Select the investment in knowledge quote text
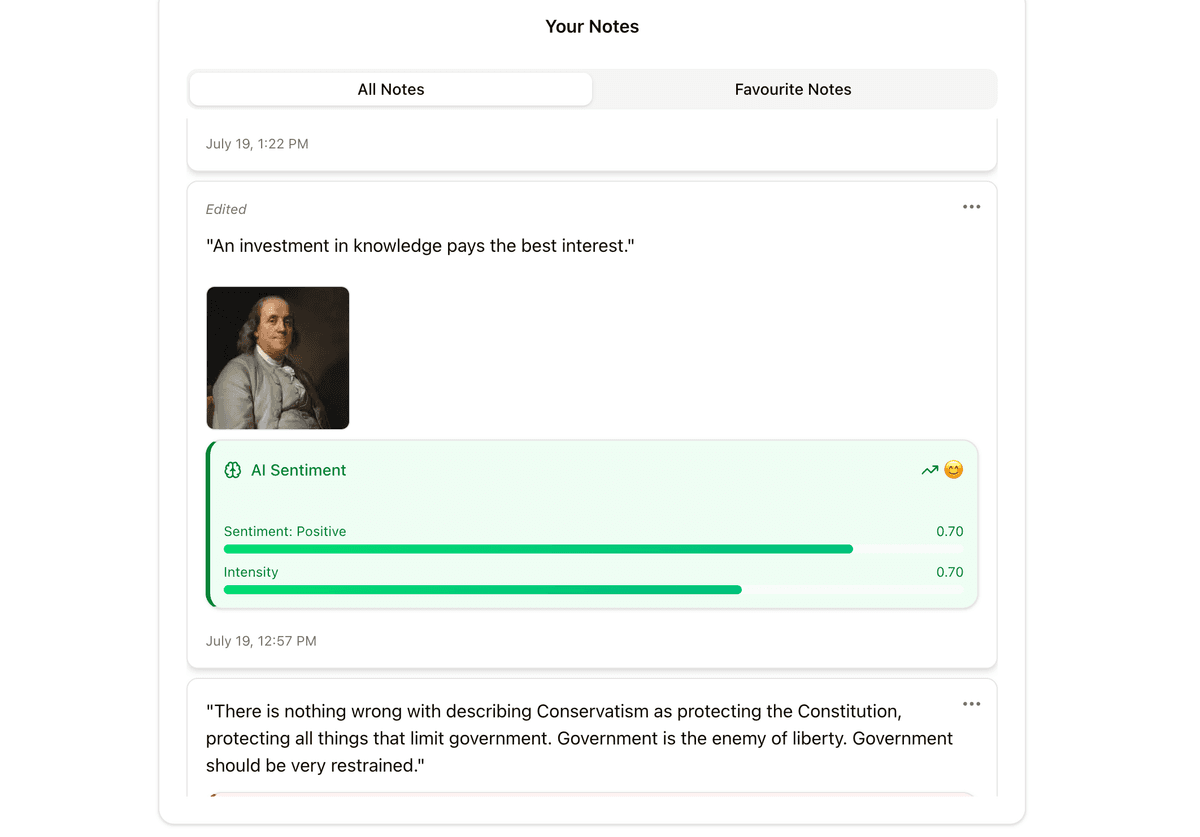 (x=420, y=245)
